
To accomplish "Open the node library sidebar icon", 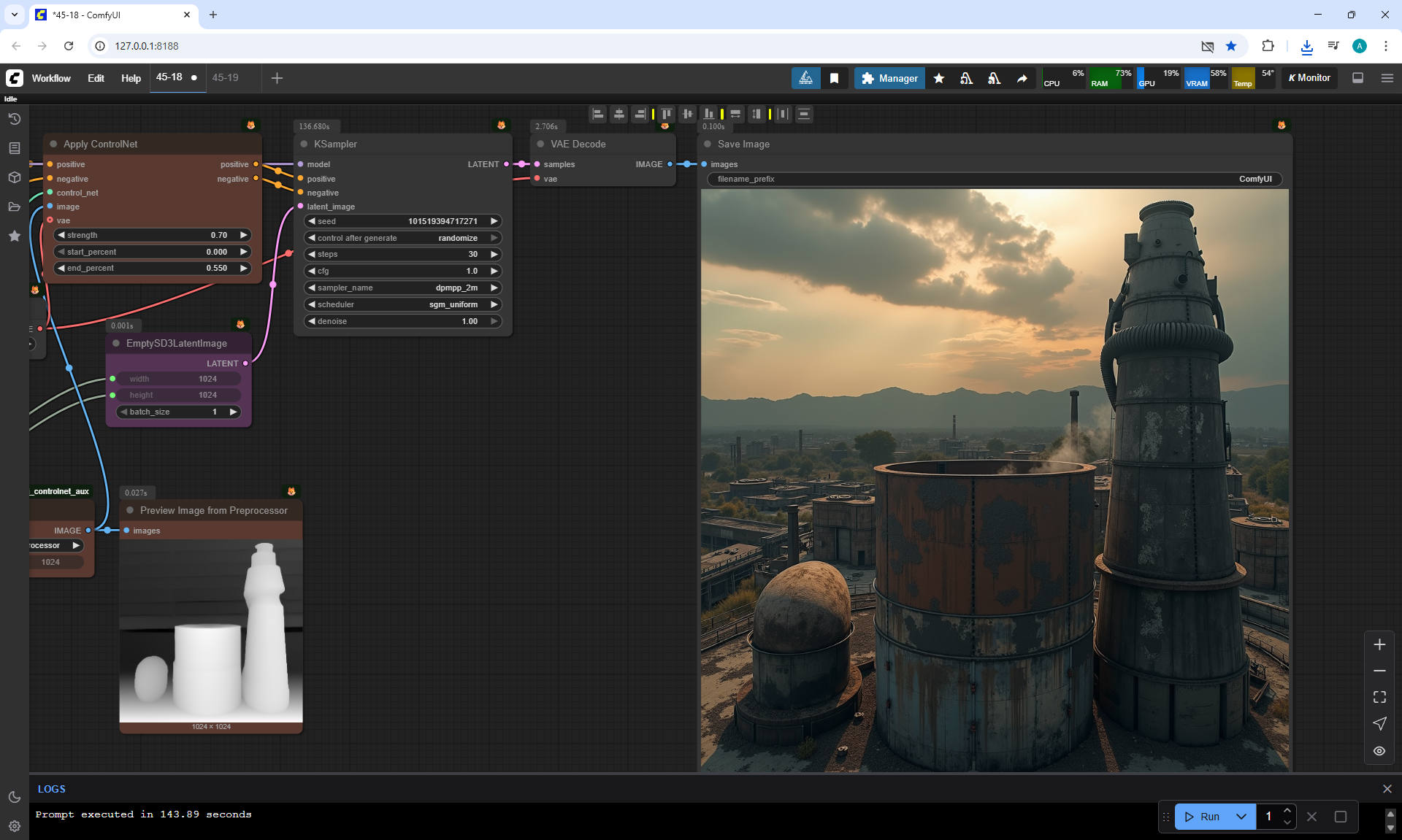I will point(14,148).
